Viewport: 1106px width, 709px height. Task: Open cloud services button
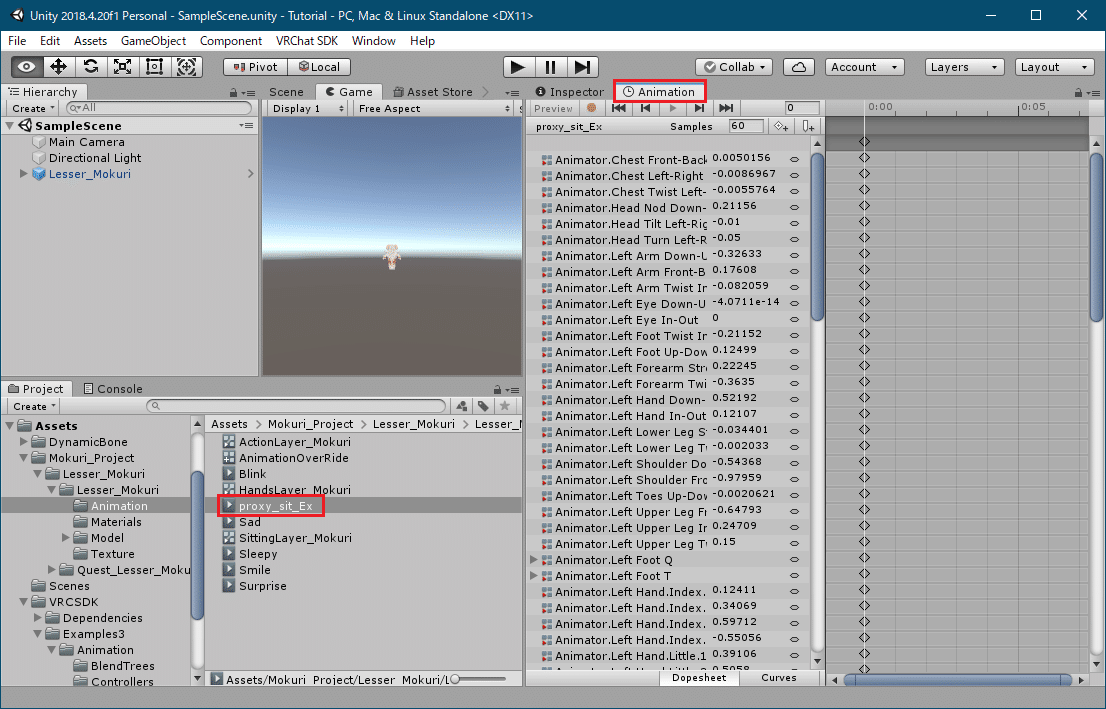point(799,67)
